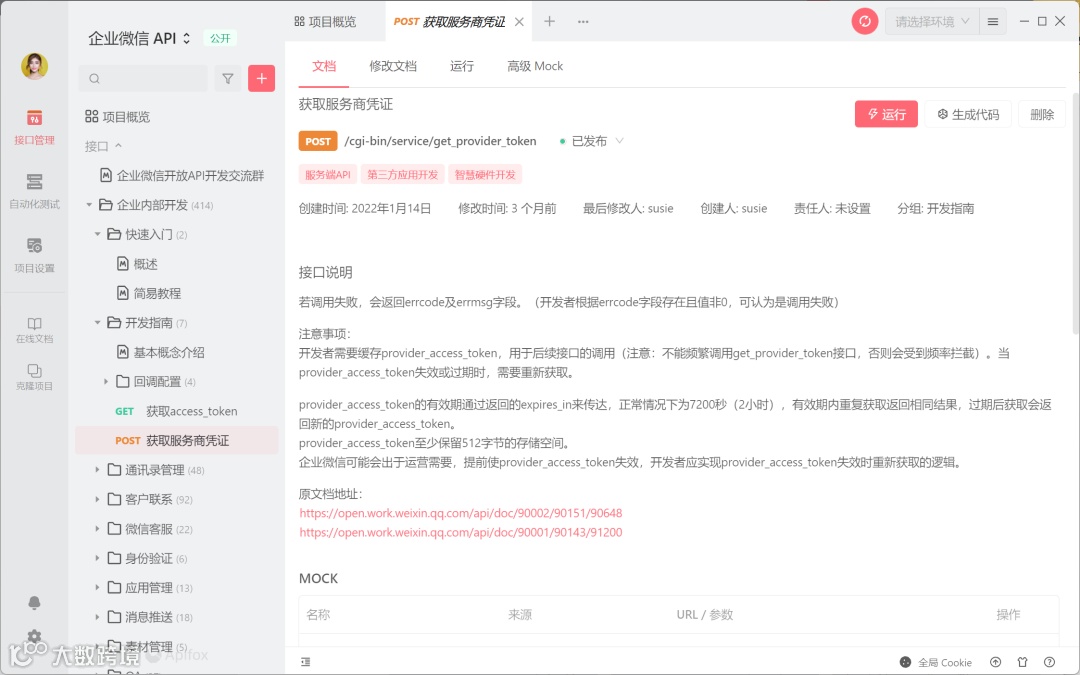Click the 项目概览 grid icon in sidebar

point(92,116)
